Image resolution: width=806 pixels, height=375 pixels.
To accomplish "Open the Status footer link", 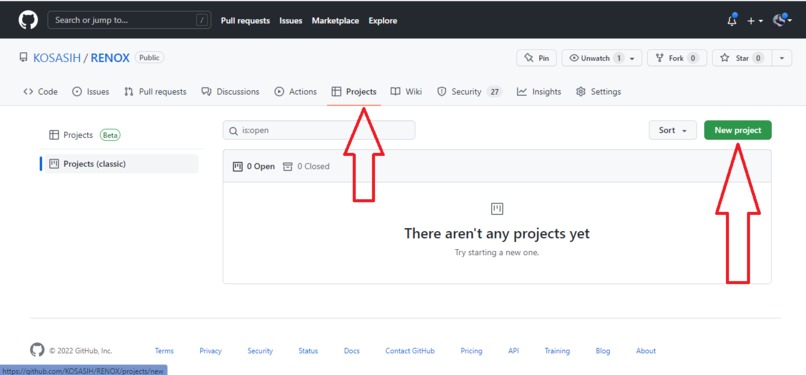I will point(308,351).
